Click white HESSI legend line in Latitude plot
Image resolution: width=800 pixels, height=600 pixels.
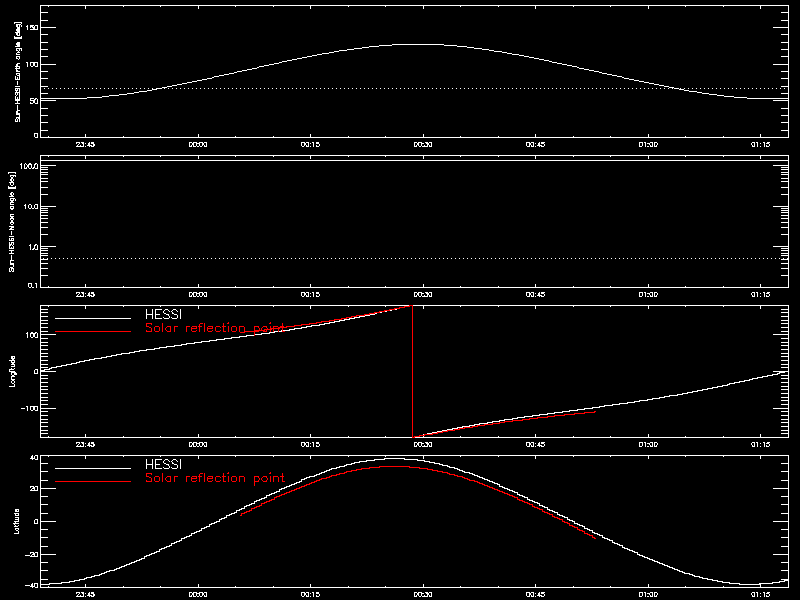point(93,468)
